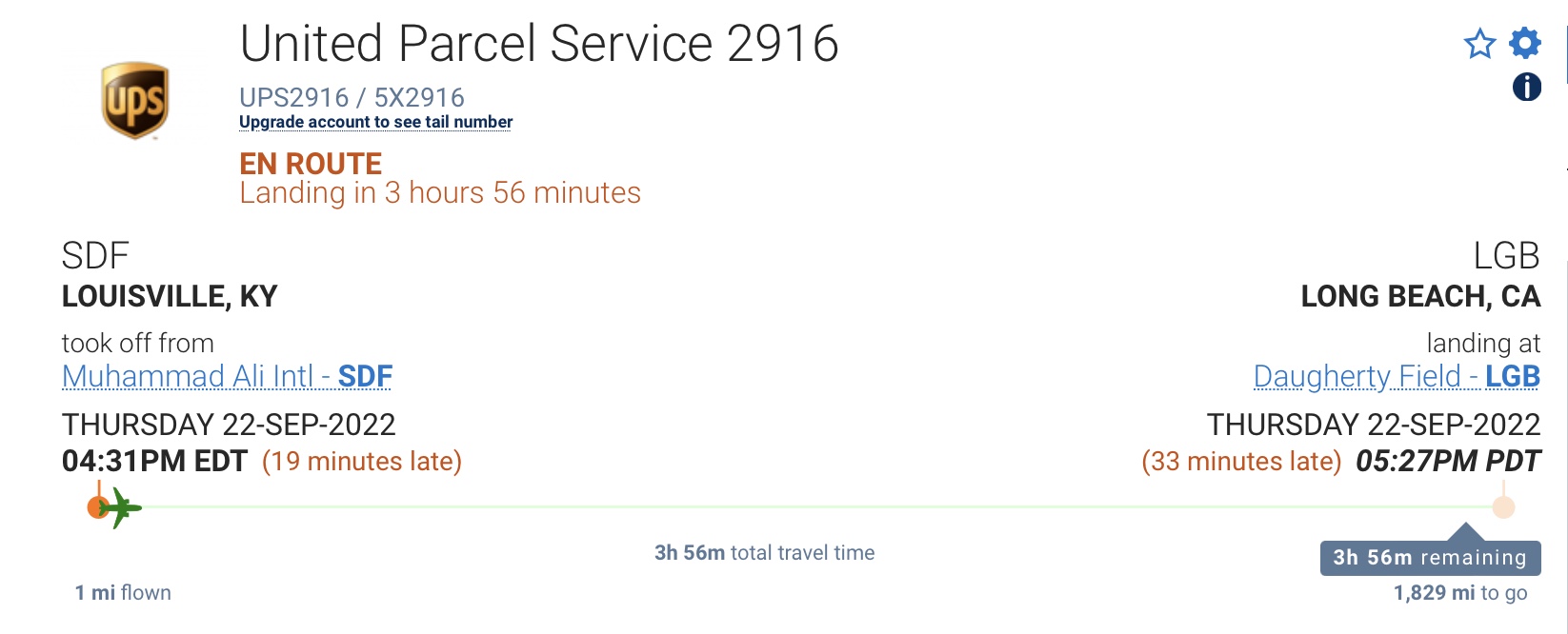Click the round info icon

click(x=1526, y=88)
